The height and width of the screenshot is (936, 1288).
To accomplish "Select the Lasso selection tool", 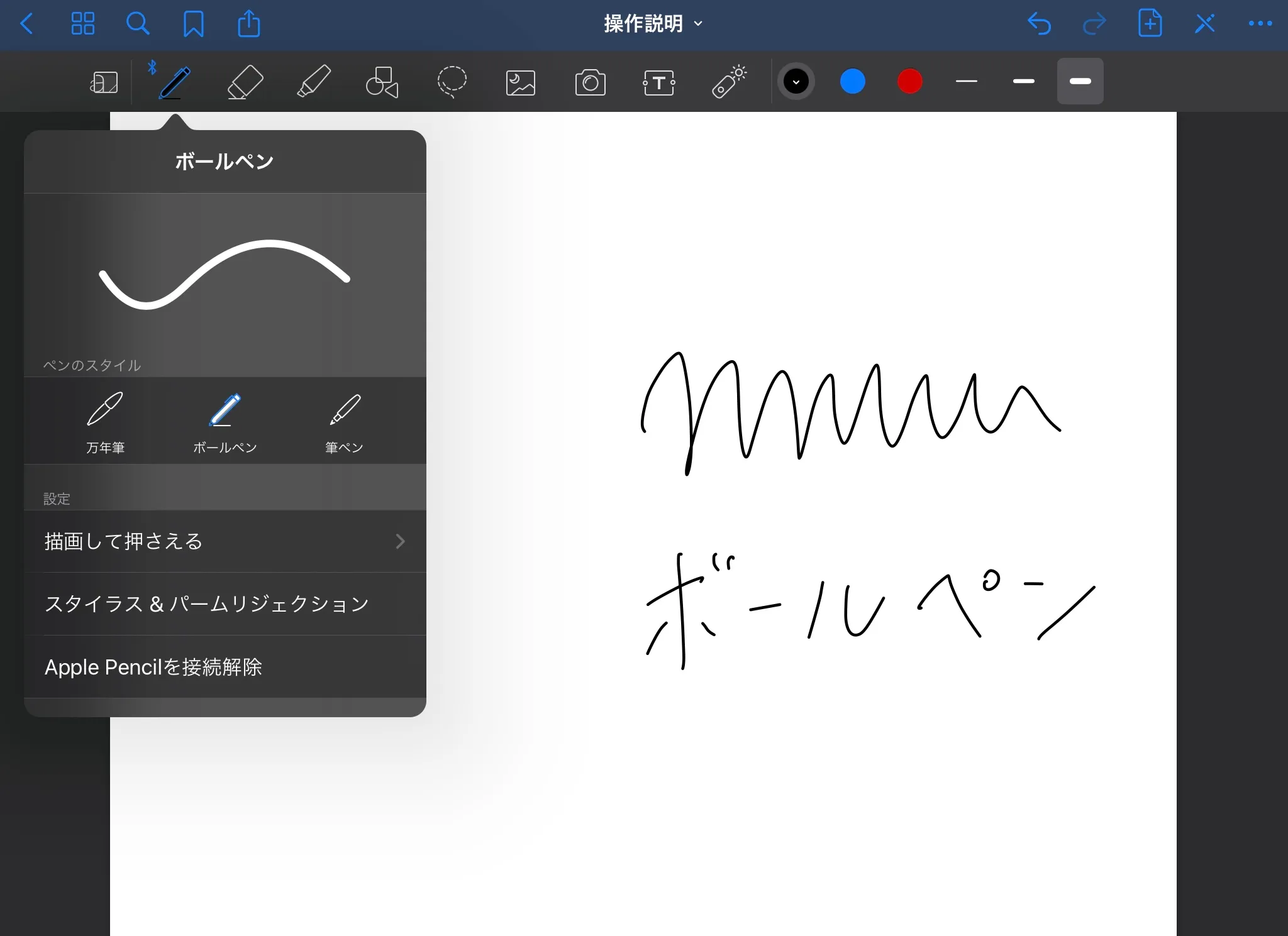I will tap(452, 82).
